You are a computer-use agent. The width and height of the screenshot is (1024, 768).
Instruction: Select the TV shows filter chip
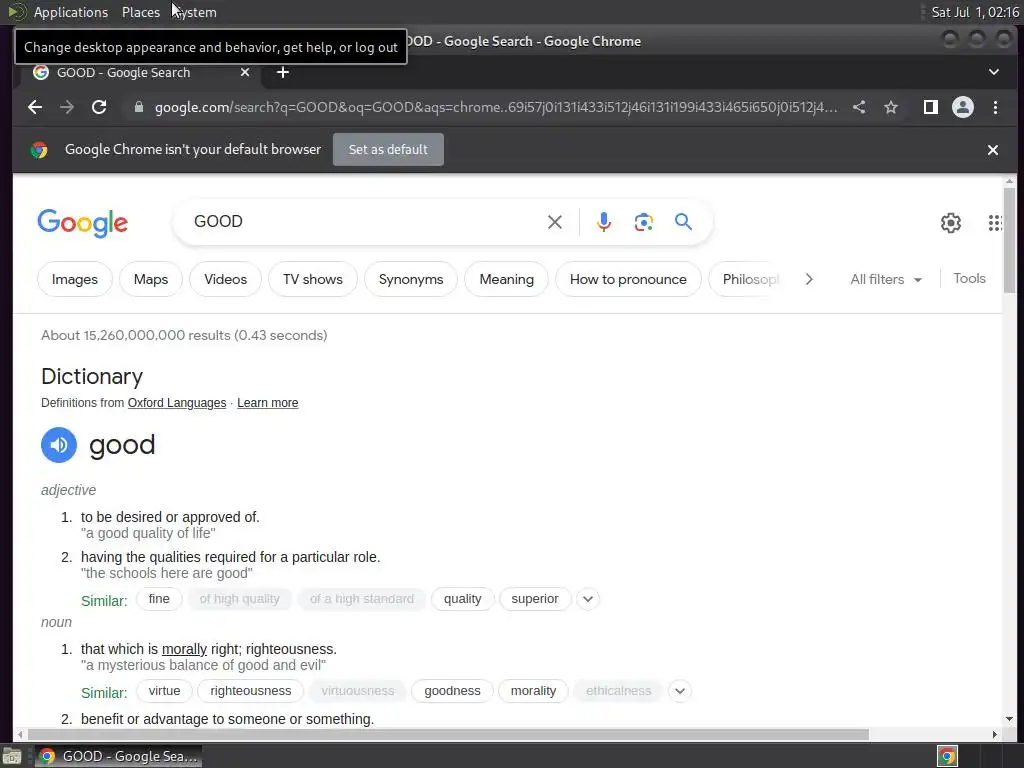tap(313, 280)
